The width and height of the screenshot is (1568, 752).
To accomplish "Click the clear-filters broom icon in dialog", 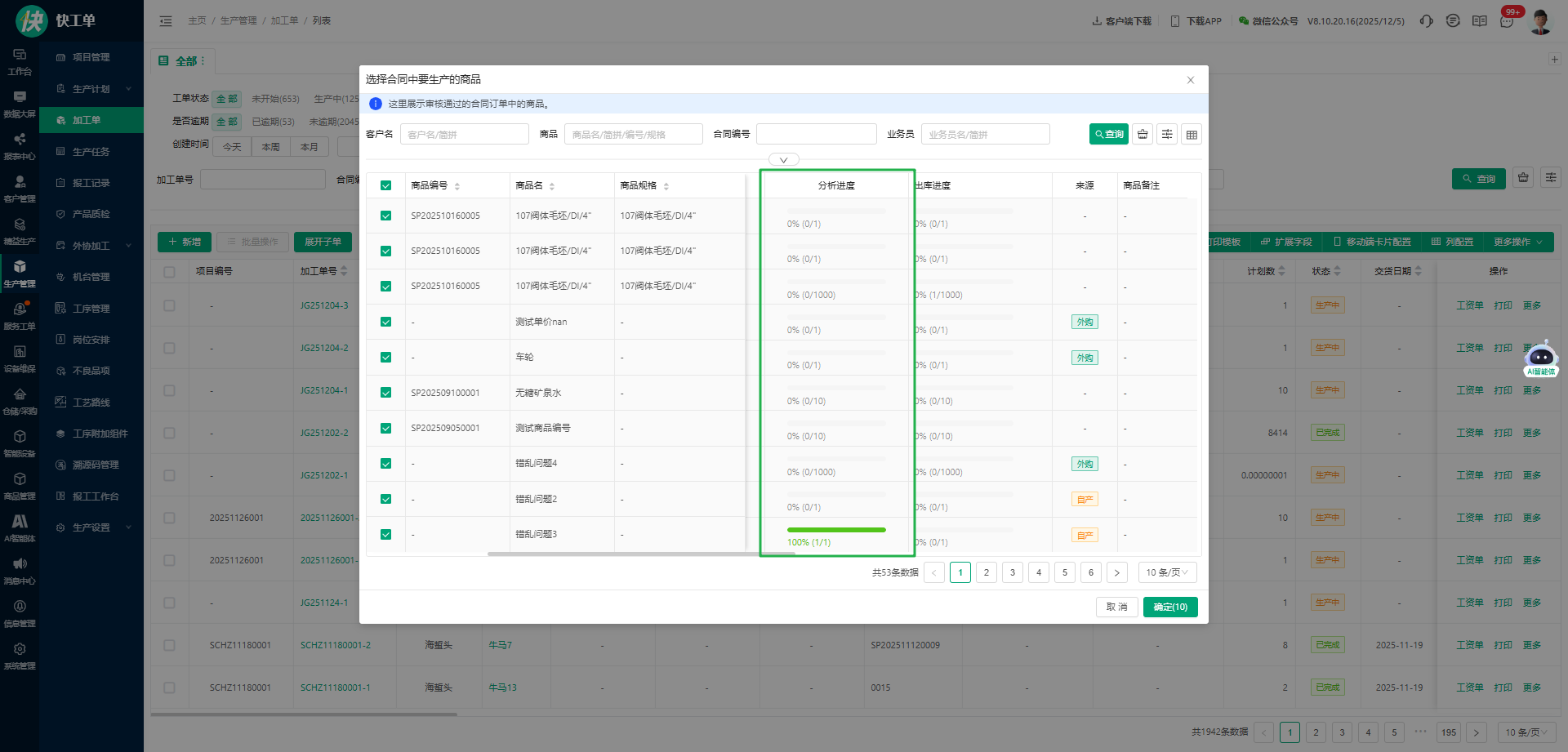I will (1143, 135).
